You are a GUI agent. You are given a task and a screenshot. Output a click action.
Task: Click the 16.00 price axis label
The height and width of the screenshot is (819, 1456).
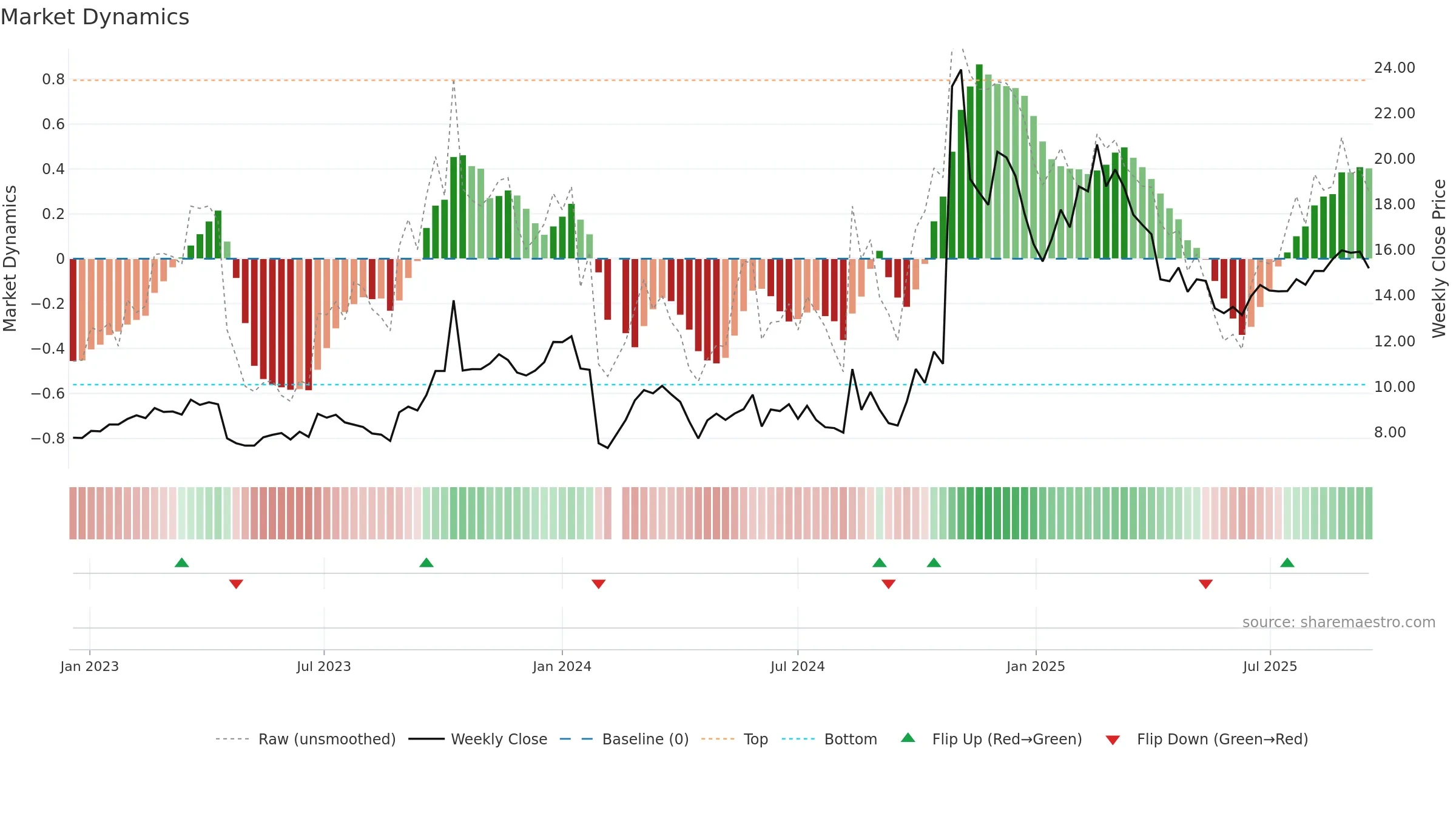click(x=1395, y=250)
